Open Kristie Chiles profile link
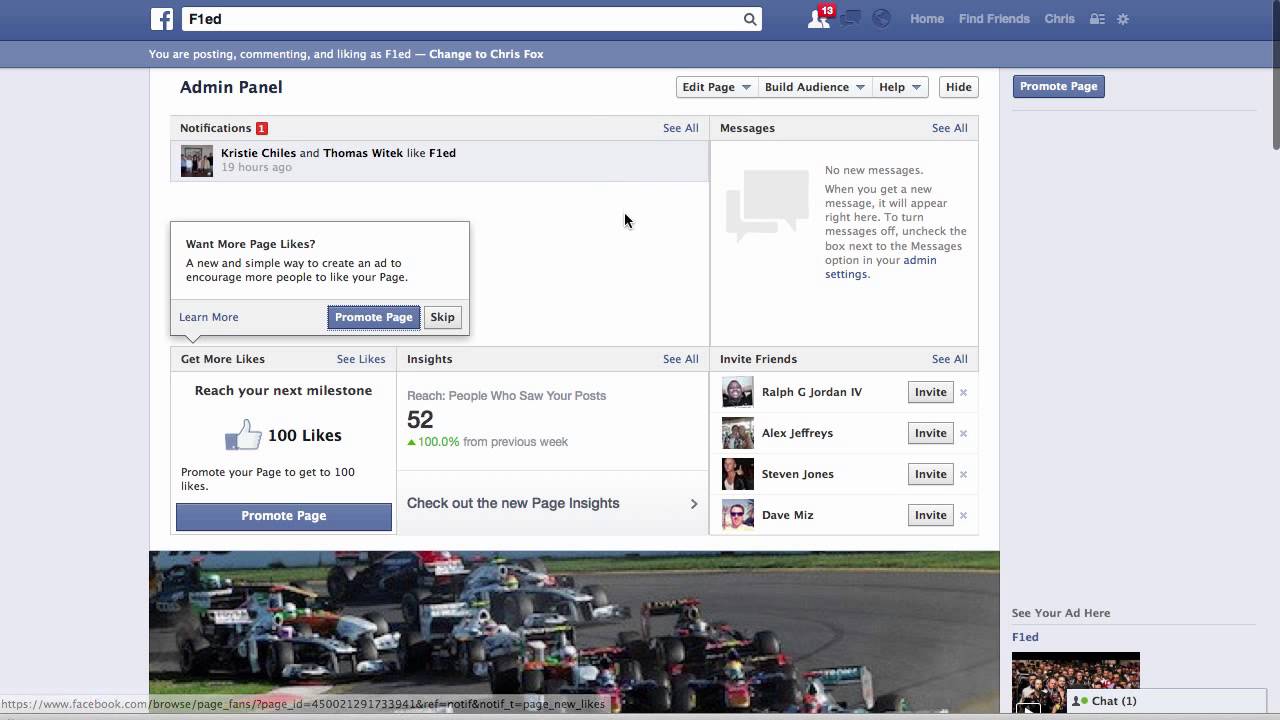This screenshot has height=720, width=1280. (x=258, y=153)
